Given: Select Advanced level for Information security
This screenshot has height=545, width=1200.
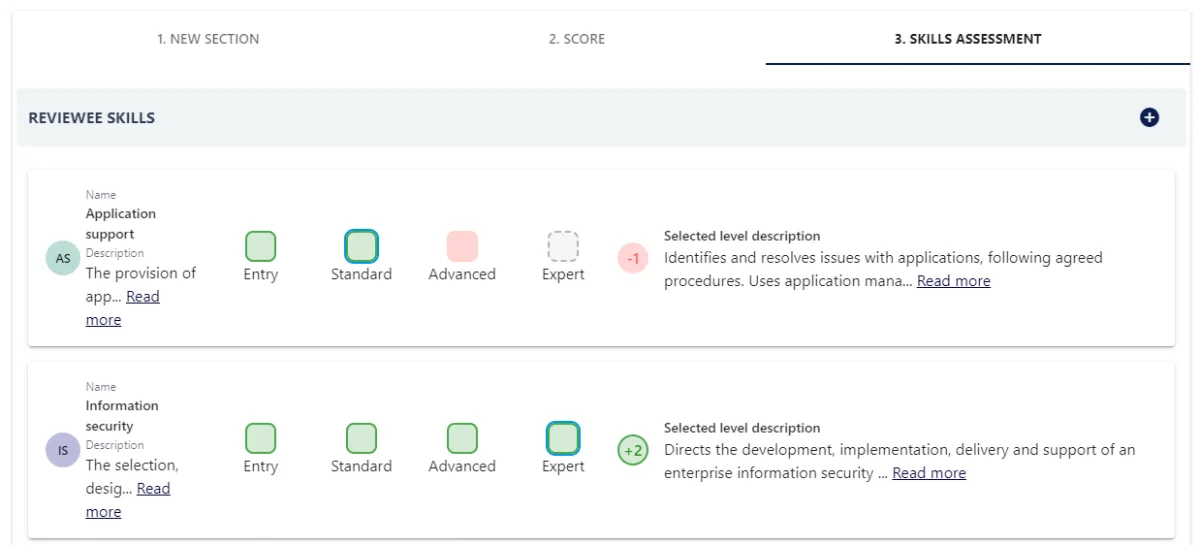Looking at the screenshot, I should point(462,438).
